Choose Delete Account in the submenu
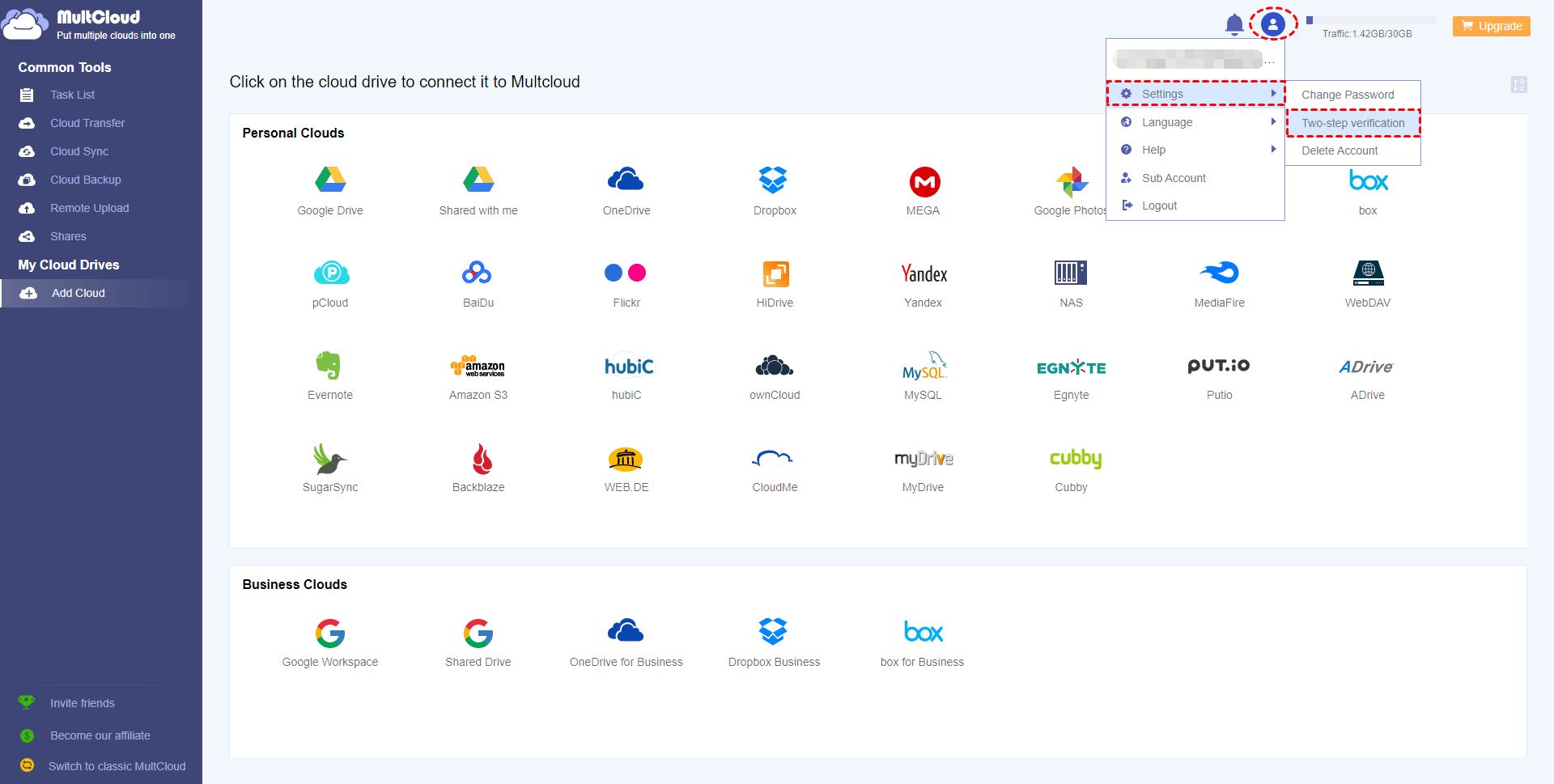This screenshot has height=784, width=1554. pos(1352,150)
